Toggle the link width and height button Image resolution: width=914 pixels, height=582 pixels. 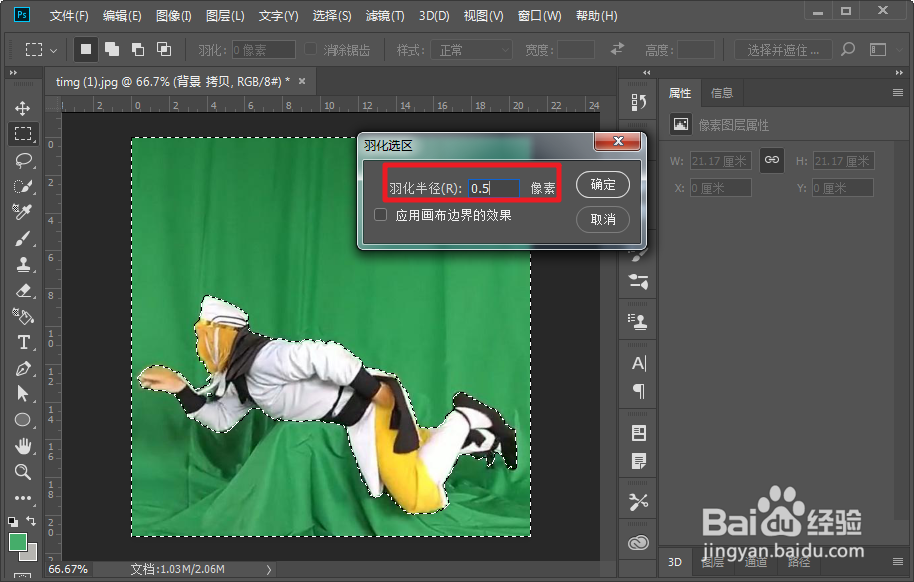(x=772, y=160)
